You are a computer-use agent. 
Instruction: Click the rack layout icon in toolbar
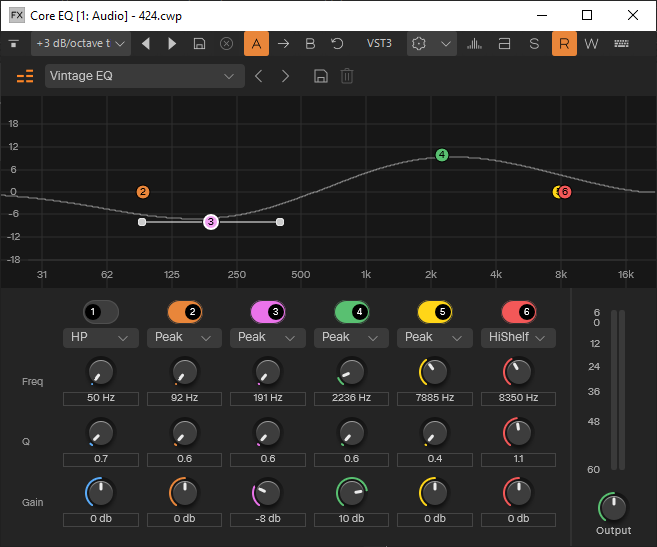pos(504,44)
